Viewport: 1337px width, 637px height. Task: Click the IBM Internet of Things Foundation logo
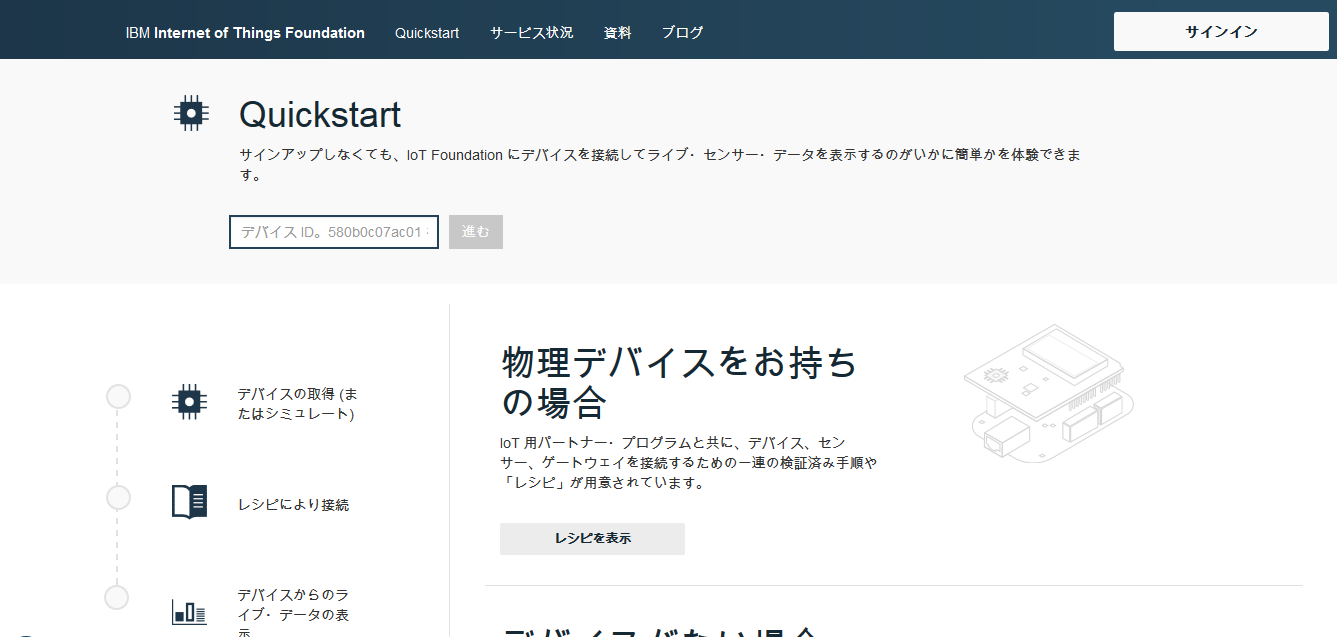pos(245,33)
